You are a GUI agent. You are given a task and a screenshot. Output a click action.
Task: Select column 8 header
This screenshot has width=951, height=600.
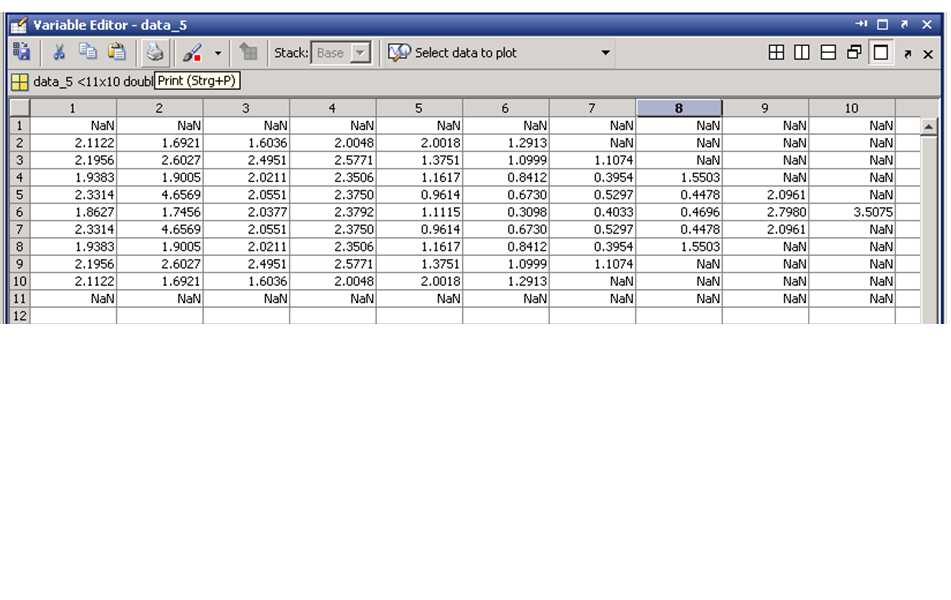[679, 108]
